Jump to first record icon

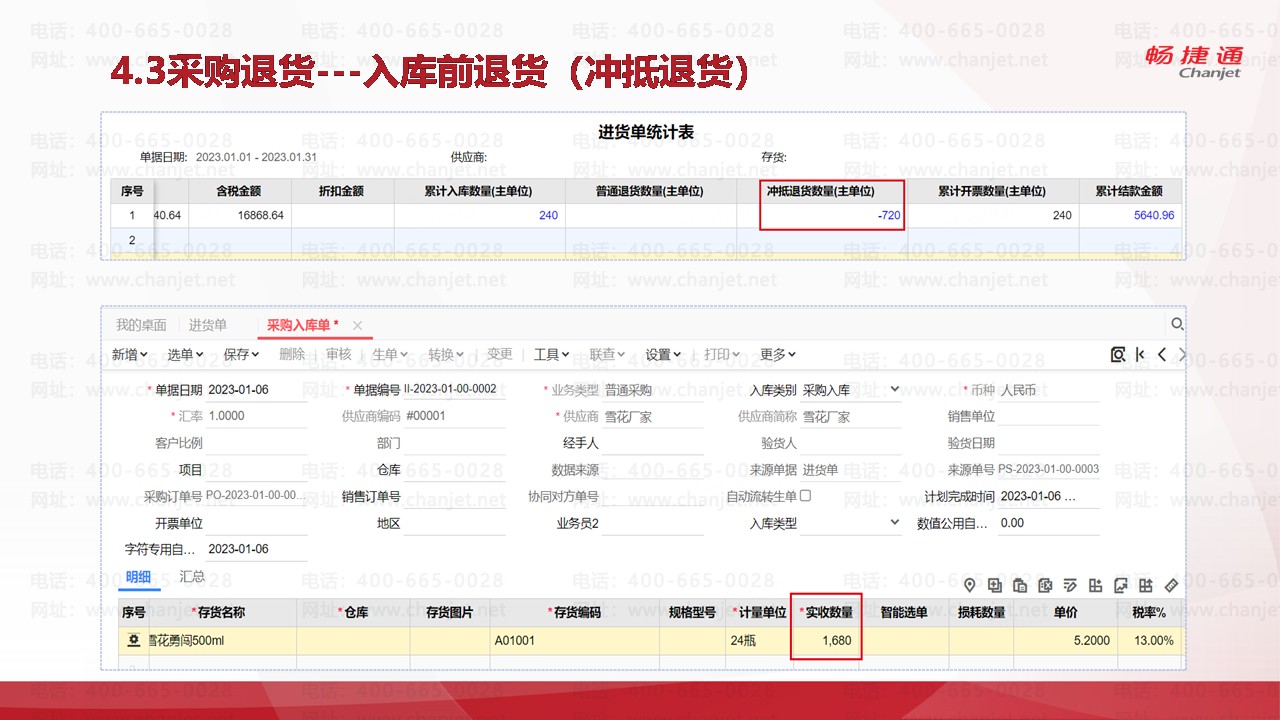(1140, 355)
